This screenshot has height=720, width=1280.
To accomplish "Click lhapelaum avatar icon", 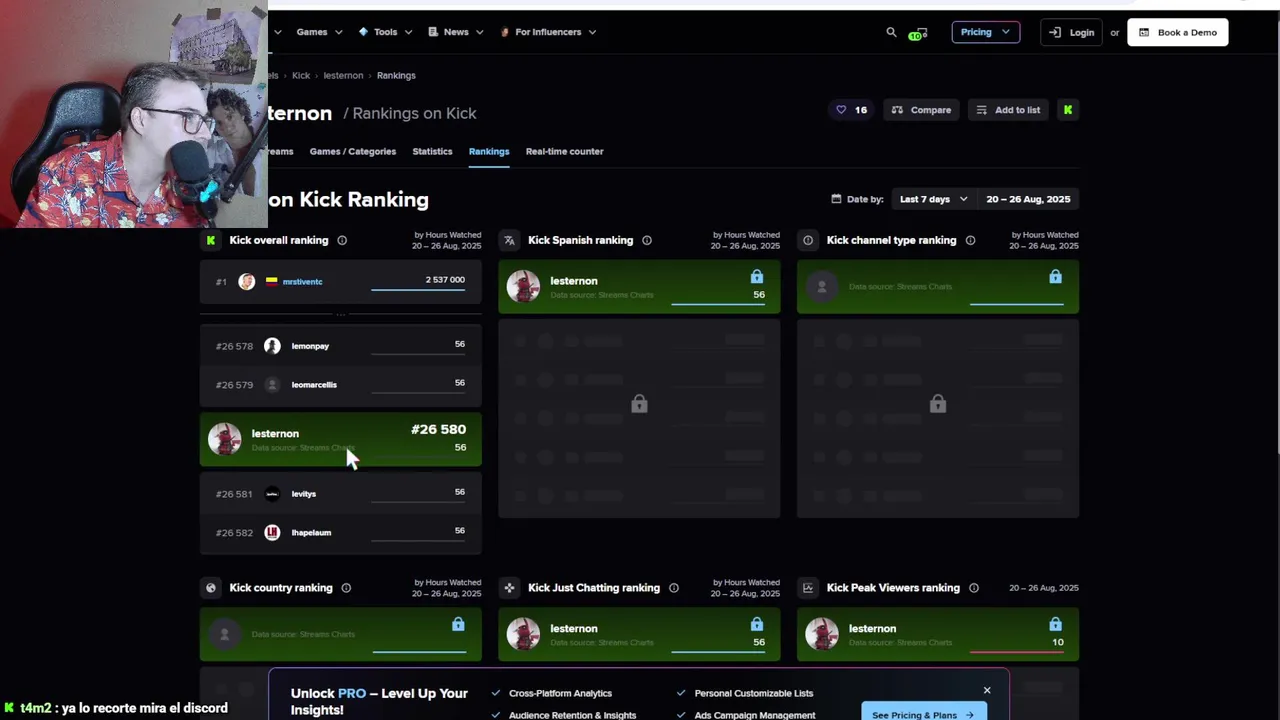I will coord(272,533).
